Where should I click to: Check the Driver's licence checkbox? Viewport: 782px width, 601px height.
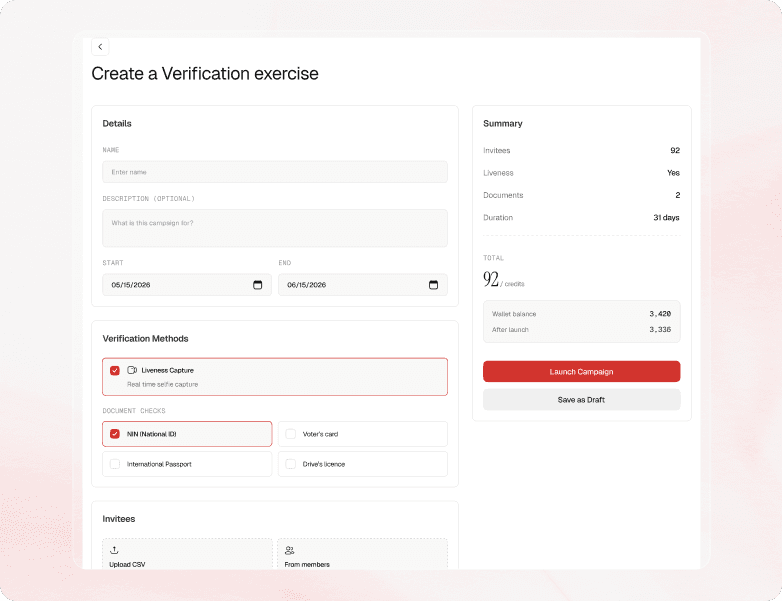click(291, 464)
